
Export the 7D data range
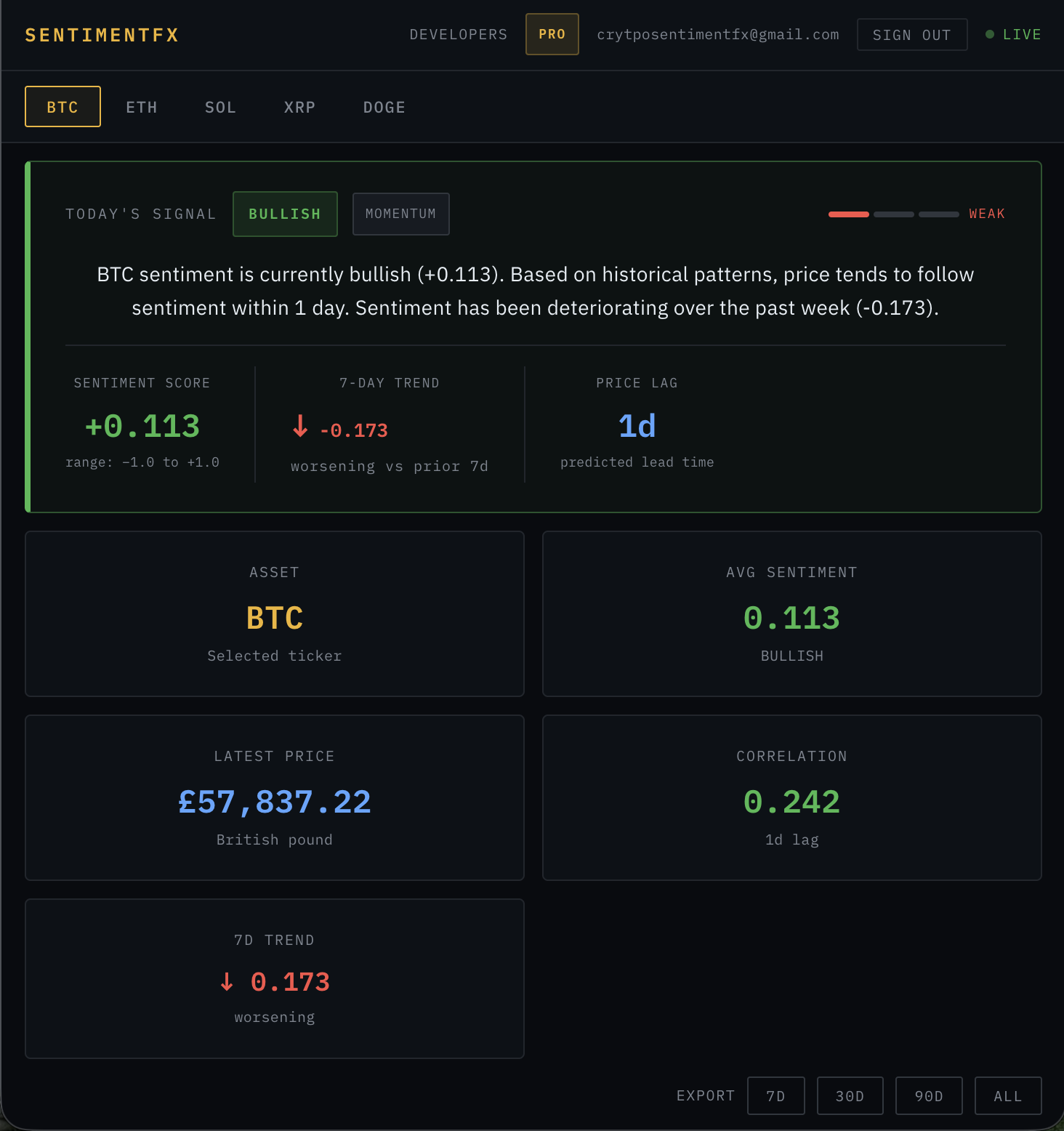coord(776,1095)
